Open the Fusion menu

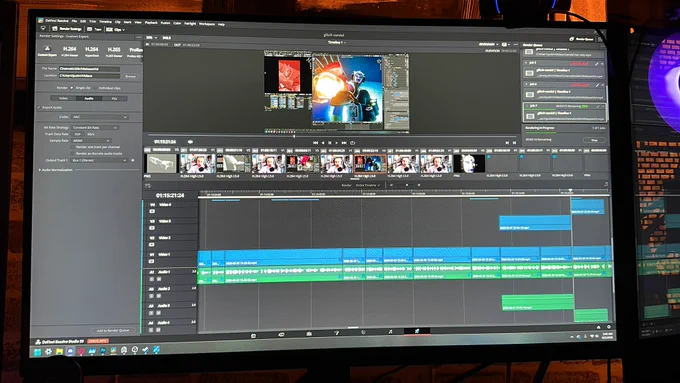point(165,23)
